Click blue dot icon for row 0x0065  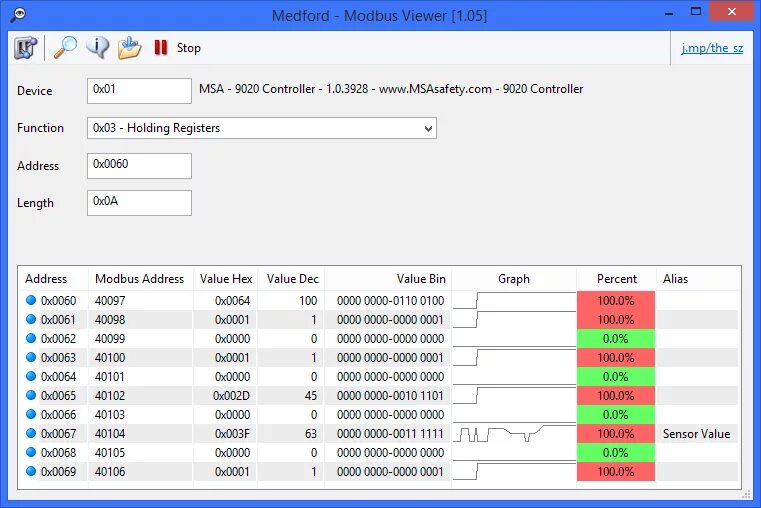click(31, 395)
